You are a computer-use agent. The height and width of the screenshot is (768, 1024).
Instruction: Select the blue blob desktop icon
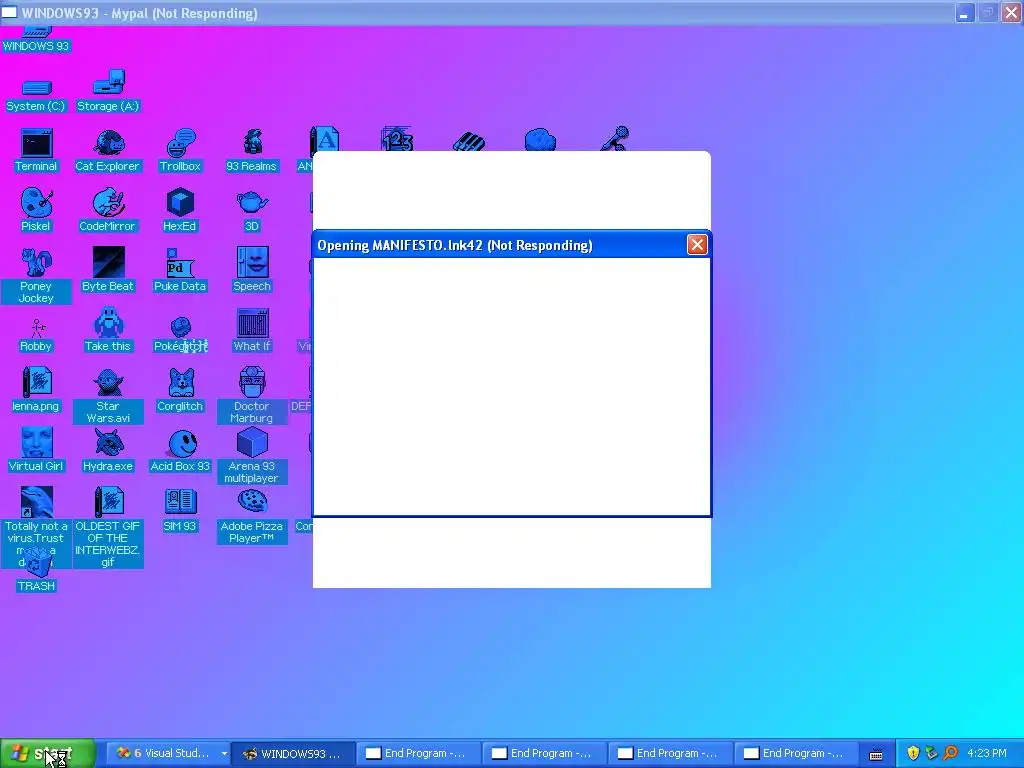[x=540, y=140]
